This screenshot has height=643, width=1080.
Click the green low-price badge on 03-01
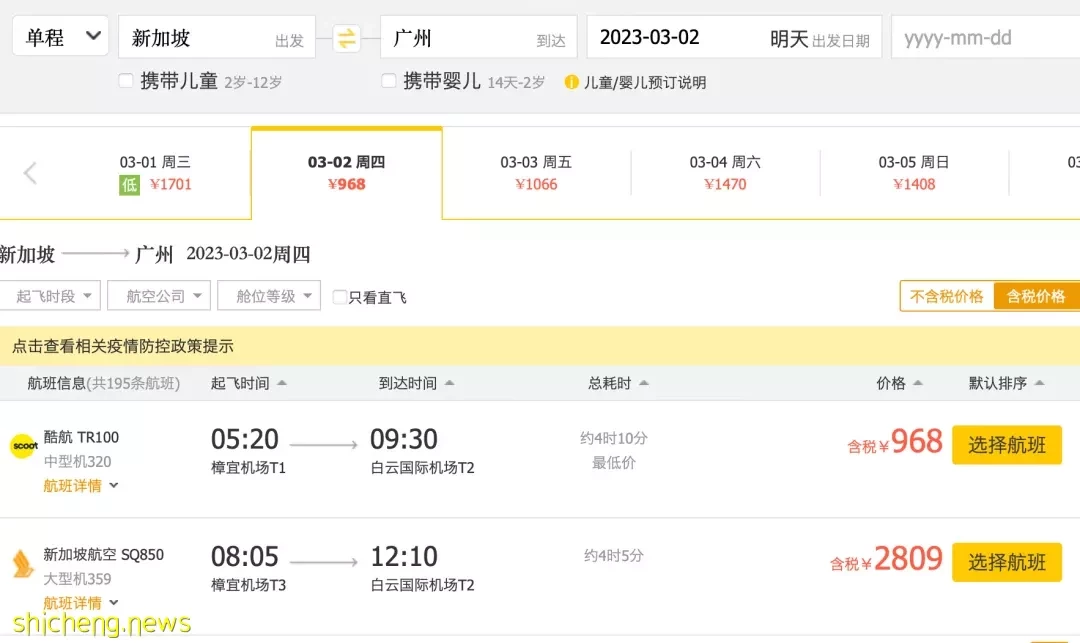pos(129,185)
